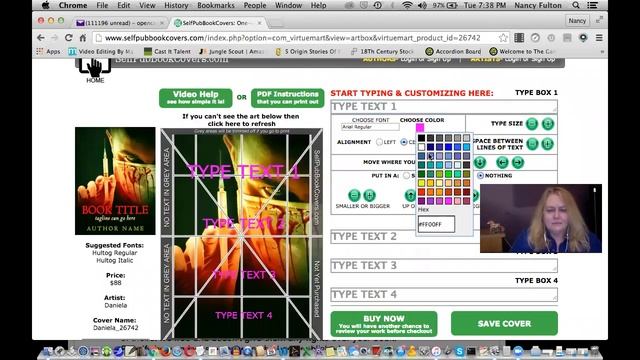Click the Type Text 1 input
The image size is (640, 360).
[444, 107]
